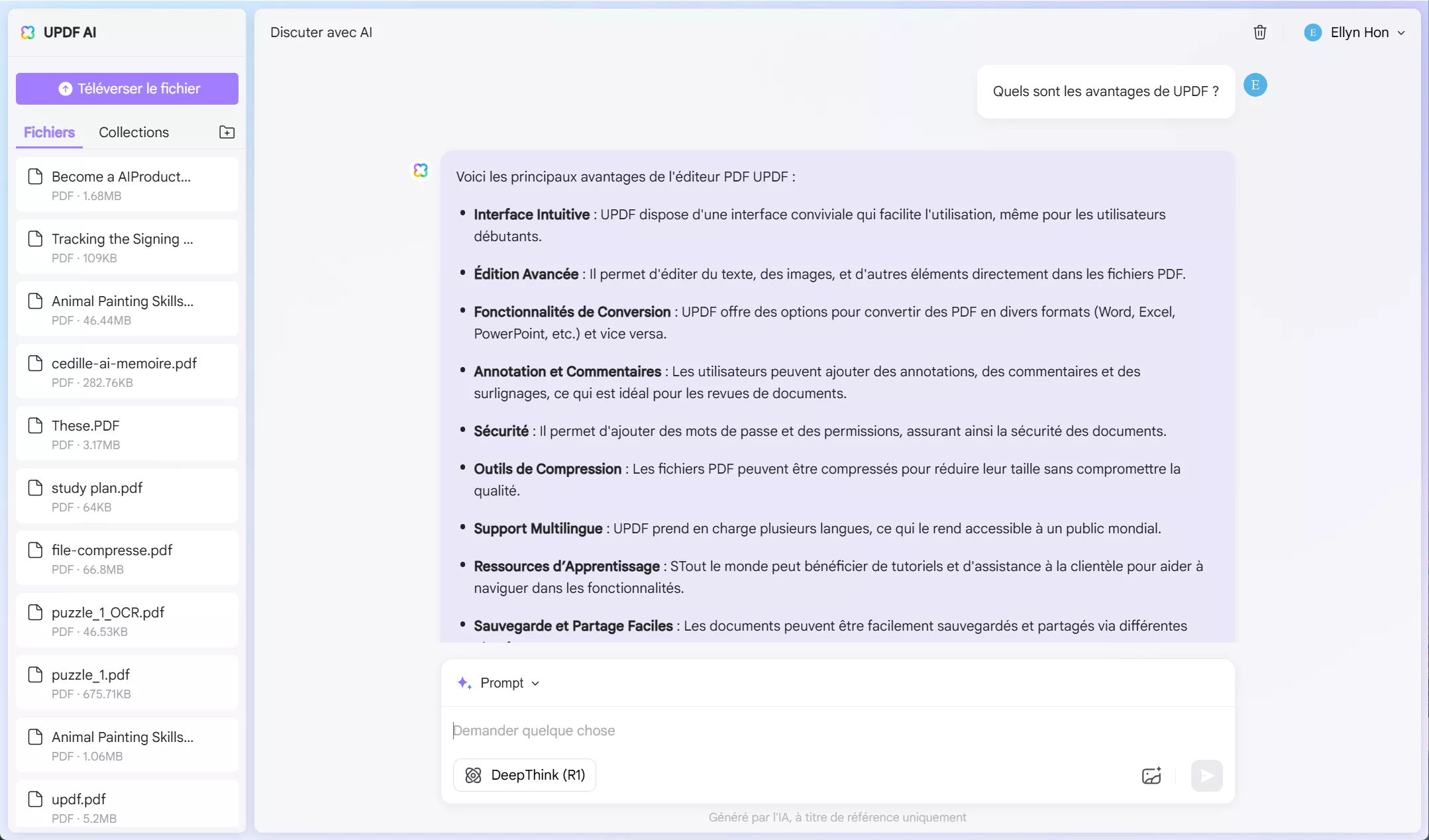Click the trash icon to clear the chat
Viewport: 1429px width, 840px height.
[1259, 32]
